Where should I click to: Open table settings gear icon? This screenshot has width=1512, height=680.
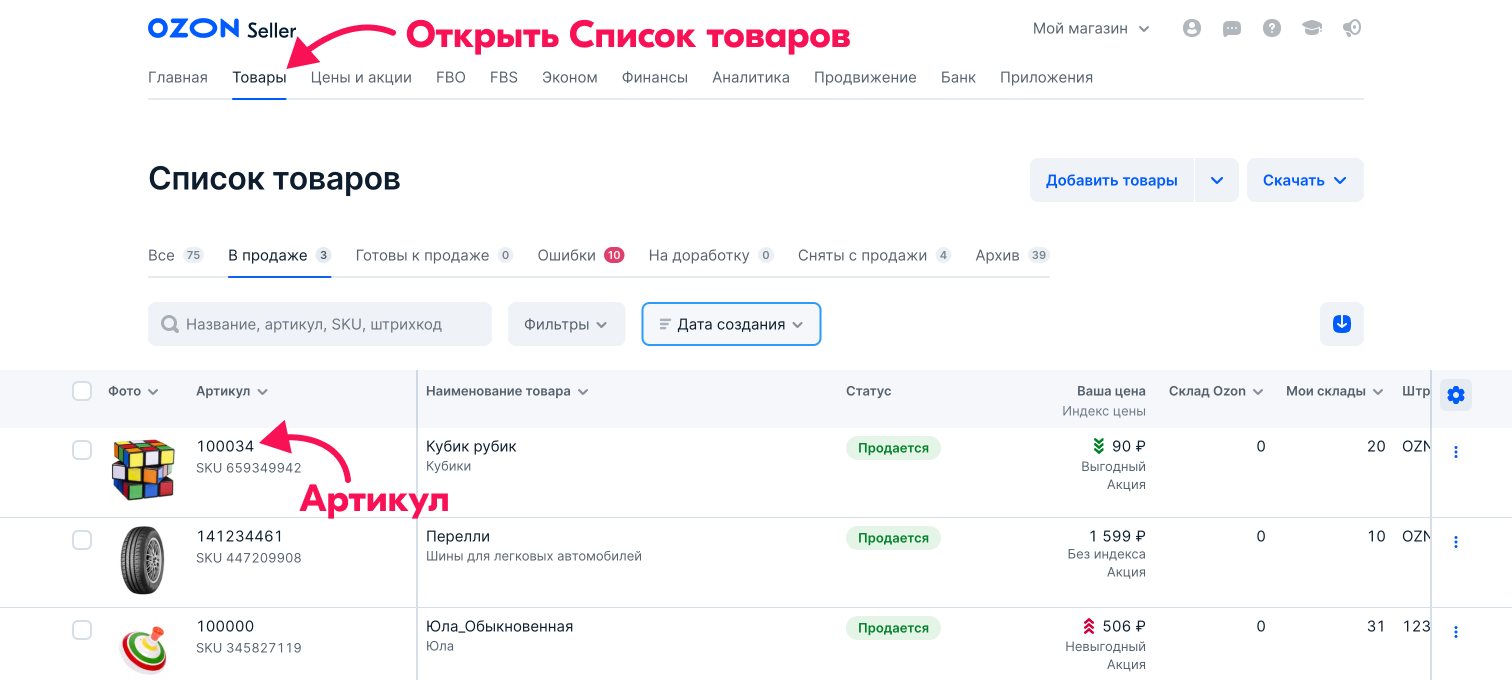[1456, 395]
